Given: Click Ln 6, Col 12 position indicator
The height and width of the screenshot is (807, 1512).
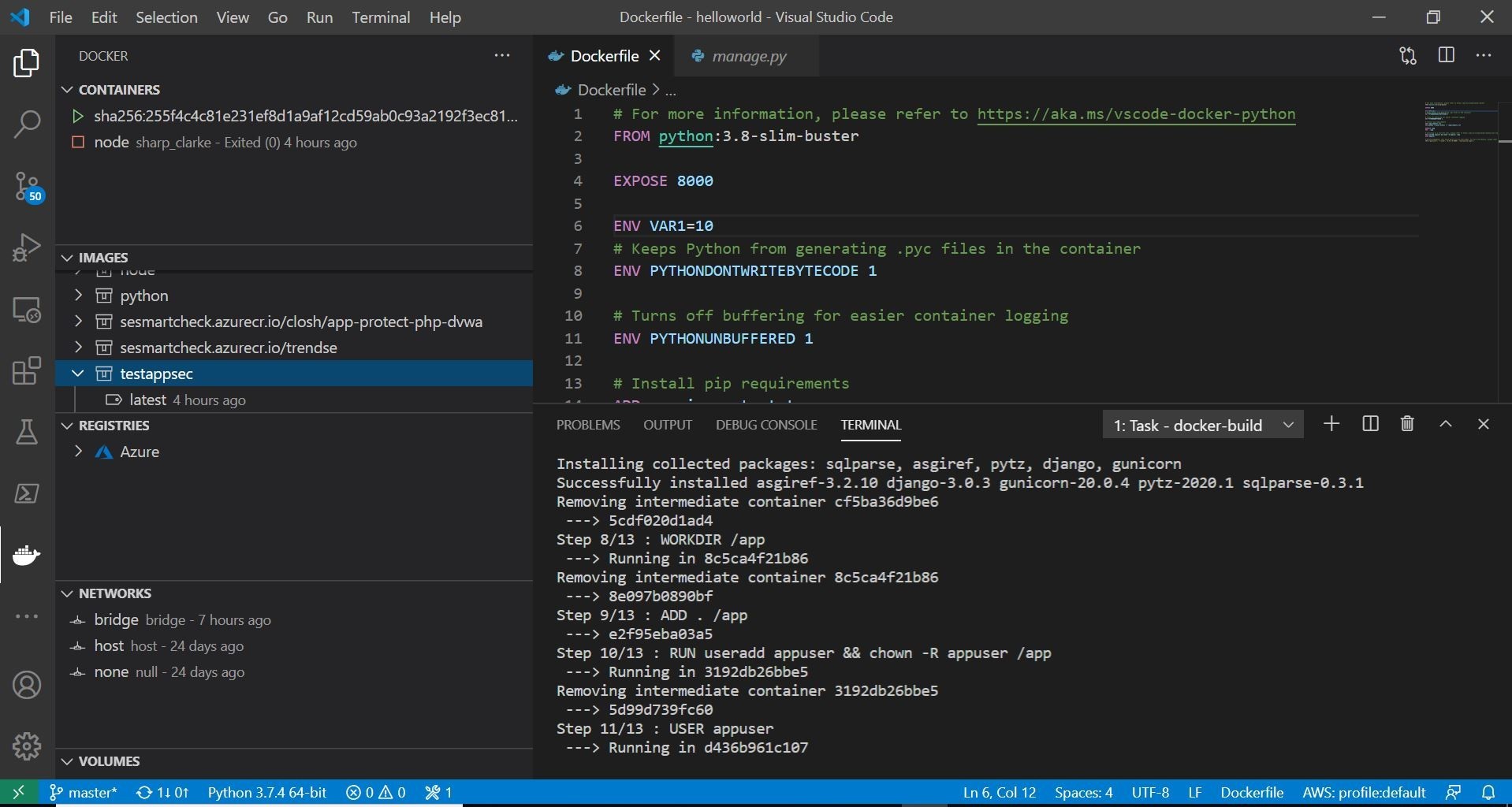Looking at the screenshot, I should 1000,792.
